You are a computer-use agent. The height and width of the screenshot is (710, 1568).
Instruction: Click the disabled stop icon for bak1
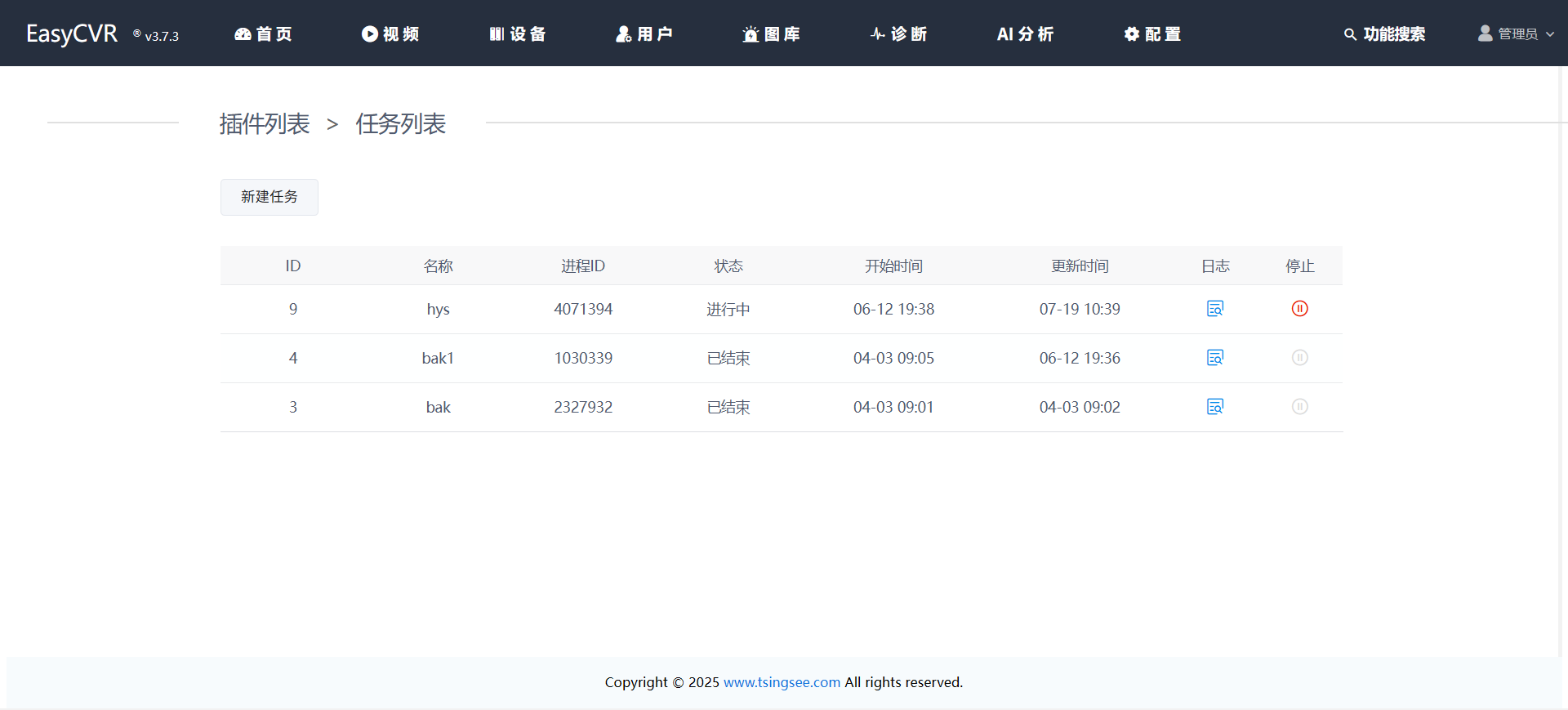(x=1299, y=358)
